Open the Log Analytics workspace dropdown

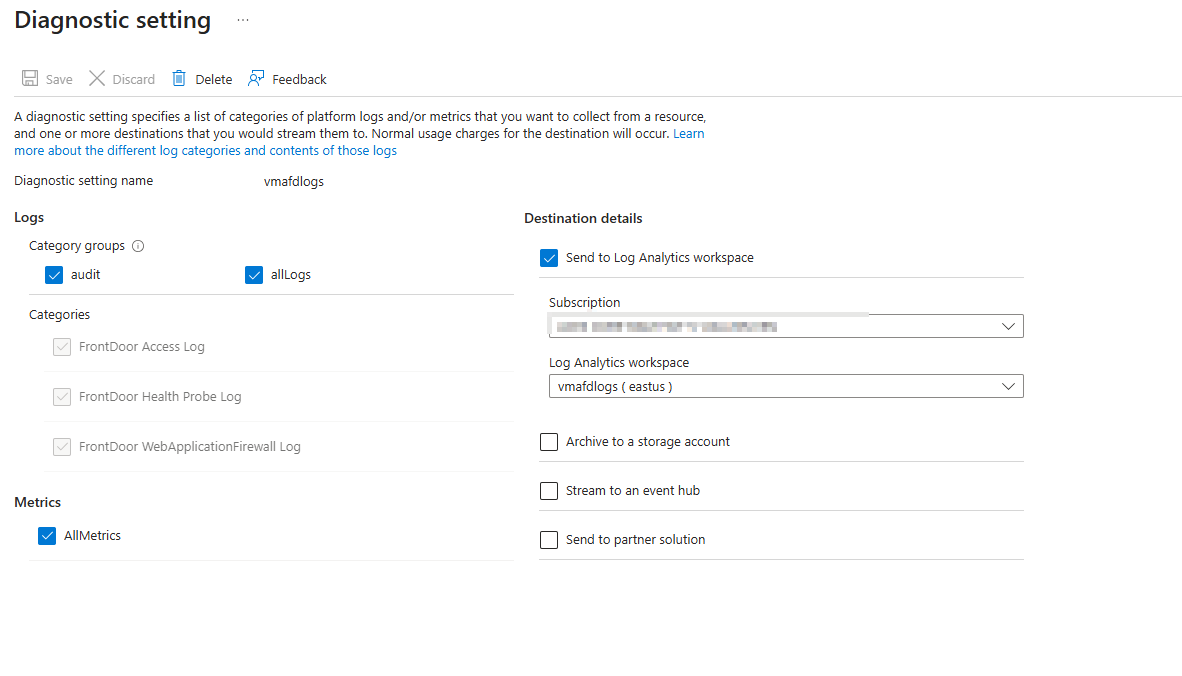(x=1008, y=386)
